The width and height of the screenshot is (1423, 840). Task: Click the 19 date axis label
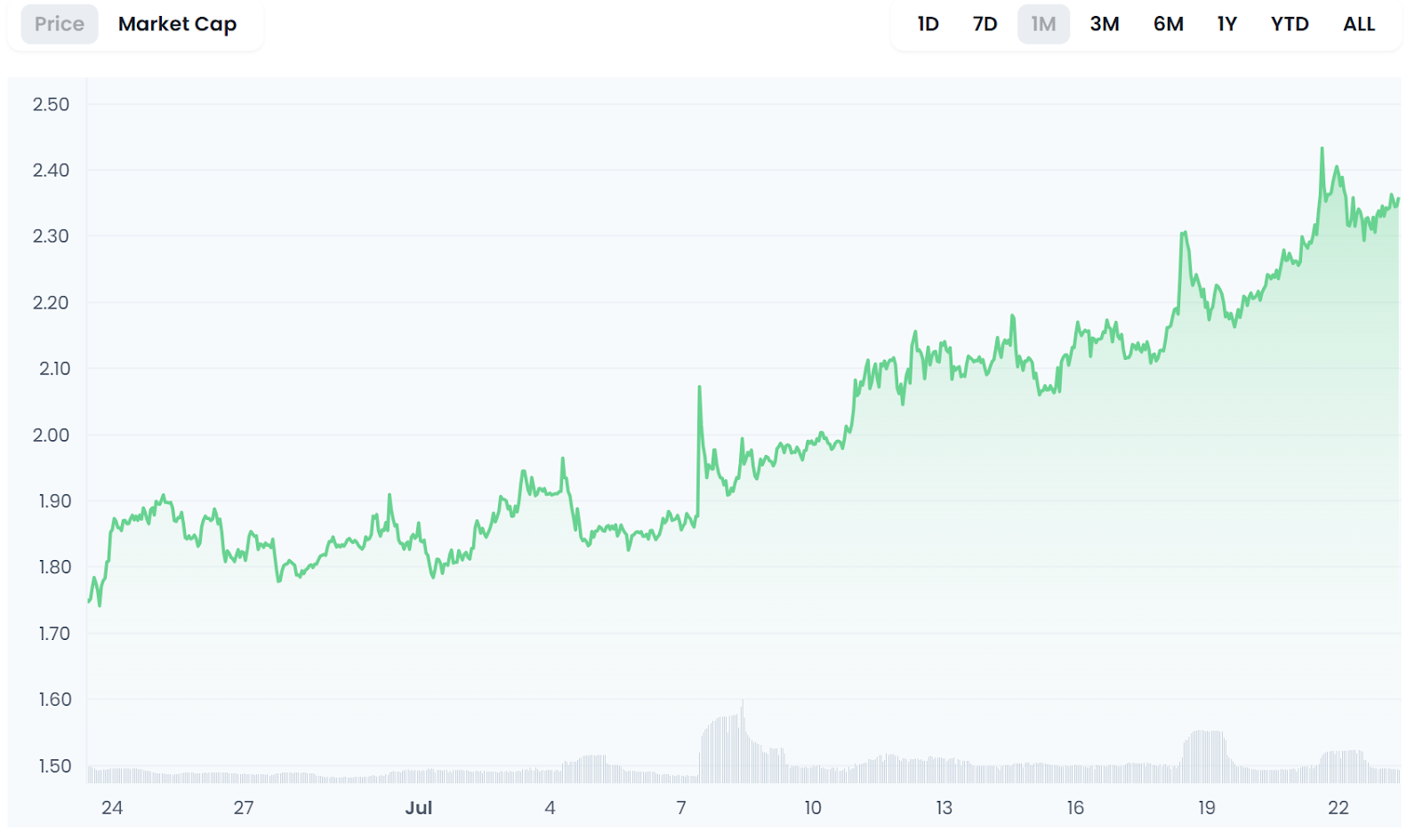coord(1206,807)
